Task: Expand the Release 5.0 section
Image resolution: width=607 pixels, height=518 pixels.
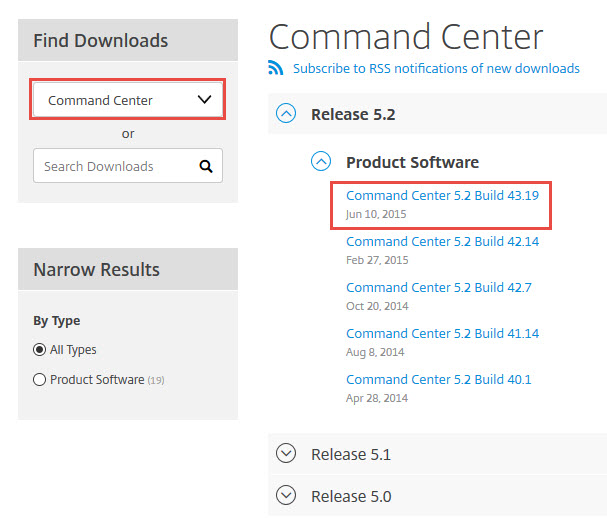Action: pos(286,495)
